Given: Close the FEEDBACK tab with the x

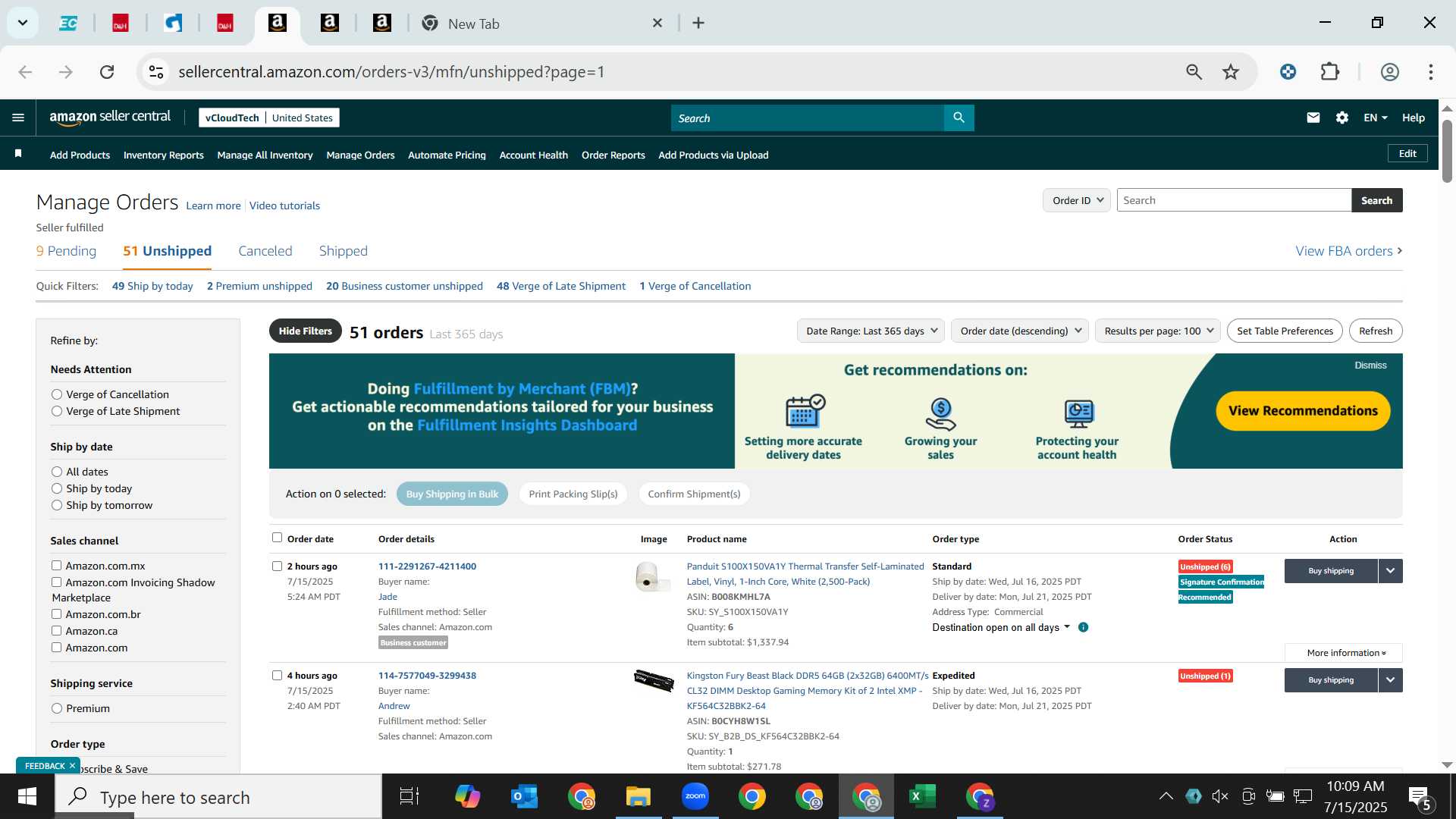Looking at the screenshot, I should (72, 766).
